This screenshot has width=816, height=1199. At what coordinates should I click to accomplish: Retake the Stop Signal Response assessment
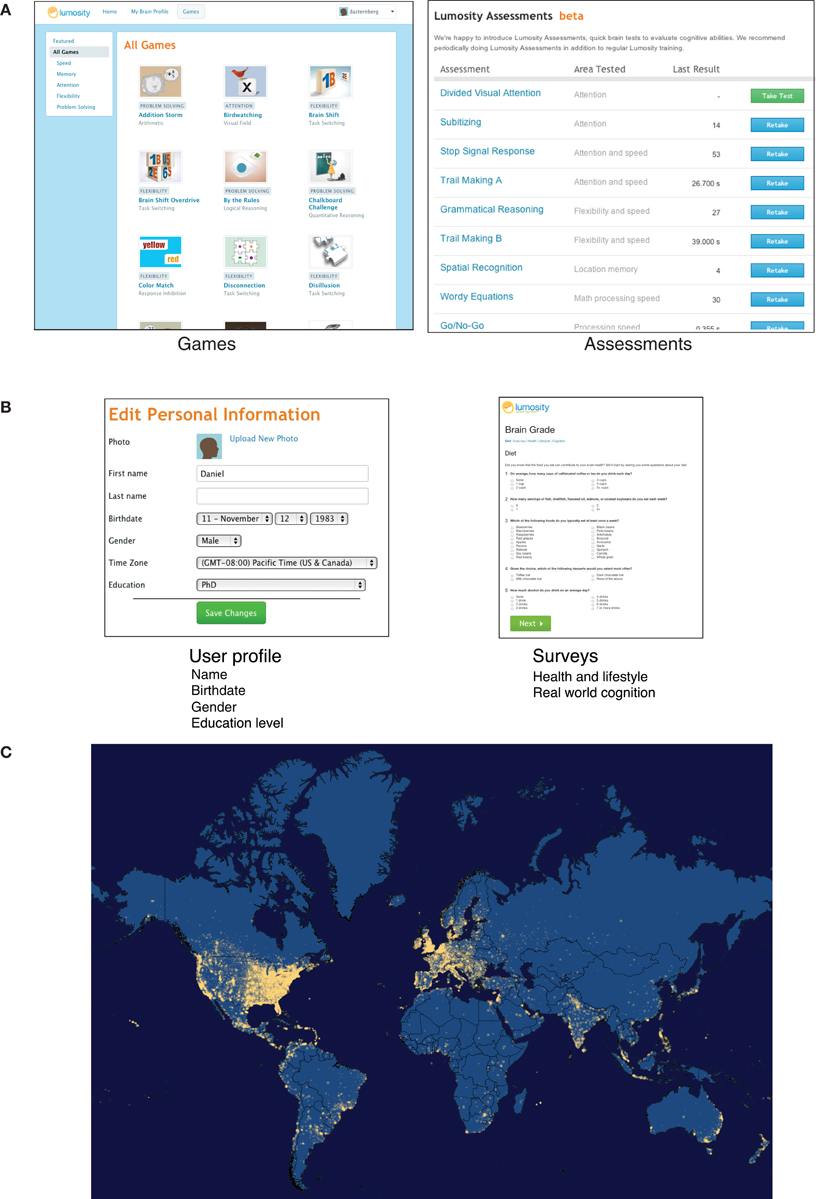click(777, 154)
